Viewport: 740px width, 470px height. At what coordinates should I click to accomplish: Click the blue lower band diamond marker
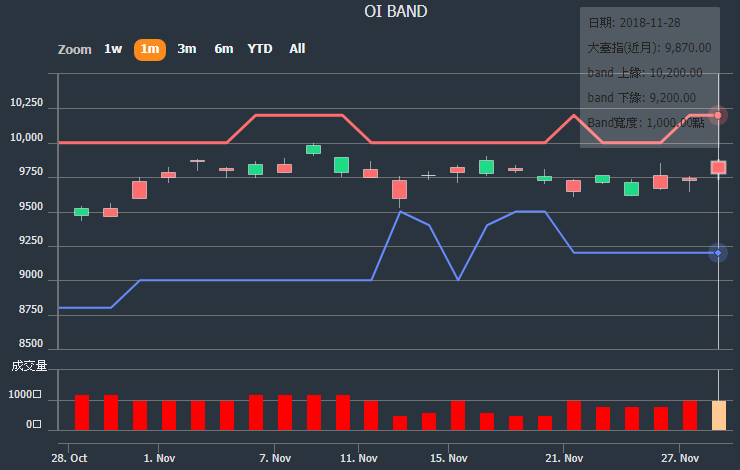tap(718, 253)
